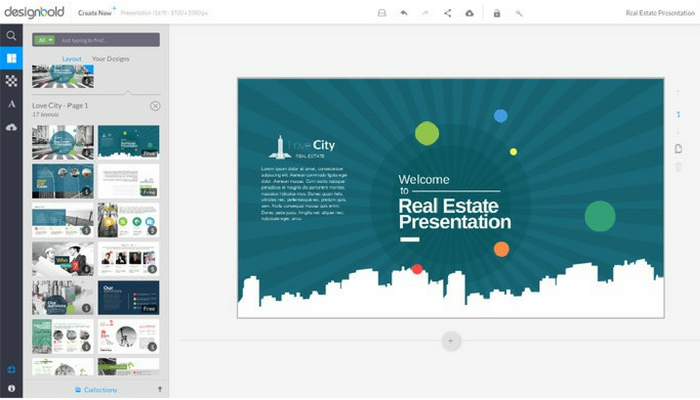Move page up with the arrow
Viewport: 700px width, 400px height.
[678, 93]
